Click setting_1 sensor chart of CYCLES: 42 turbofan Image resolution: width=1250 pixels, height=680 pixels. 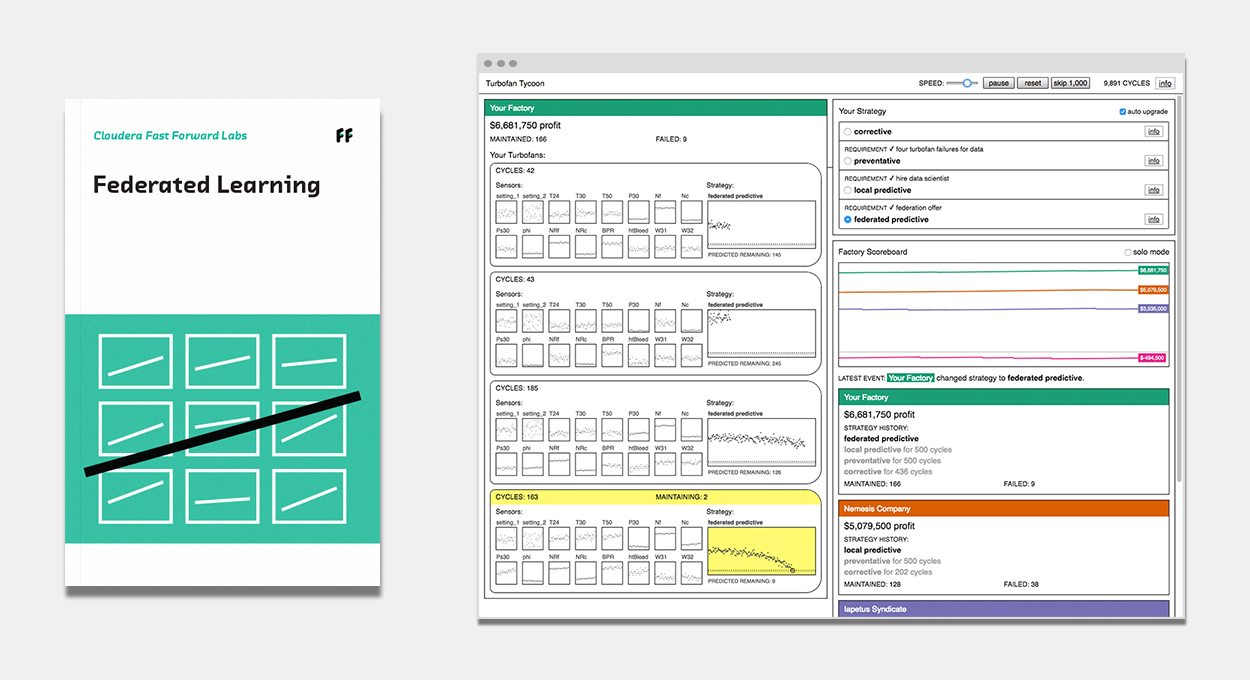[507, 213]
